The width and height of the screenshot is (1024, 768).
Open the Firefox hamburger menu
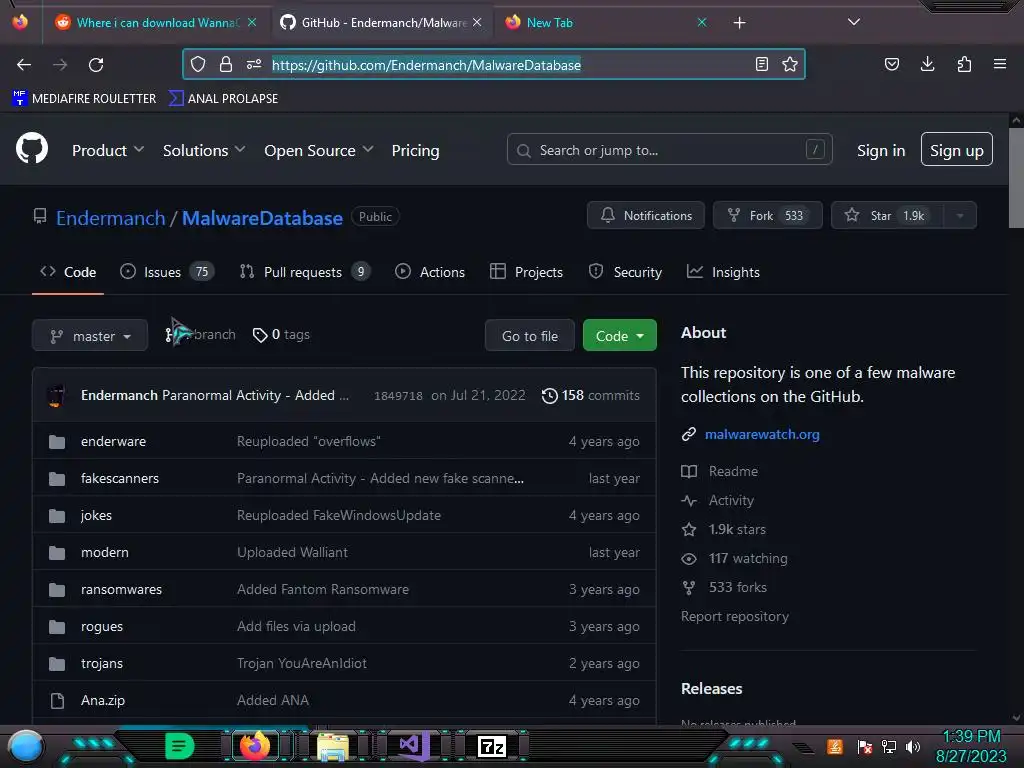pos(1000,64)
